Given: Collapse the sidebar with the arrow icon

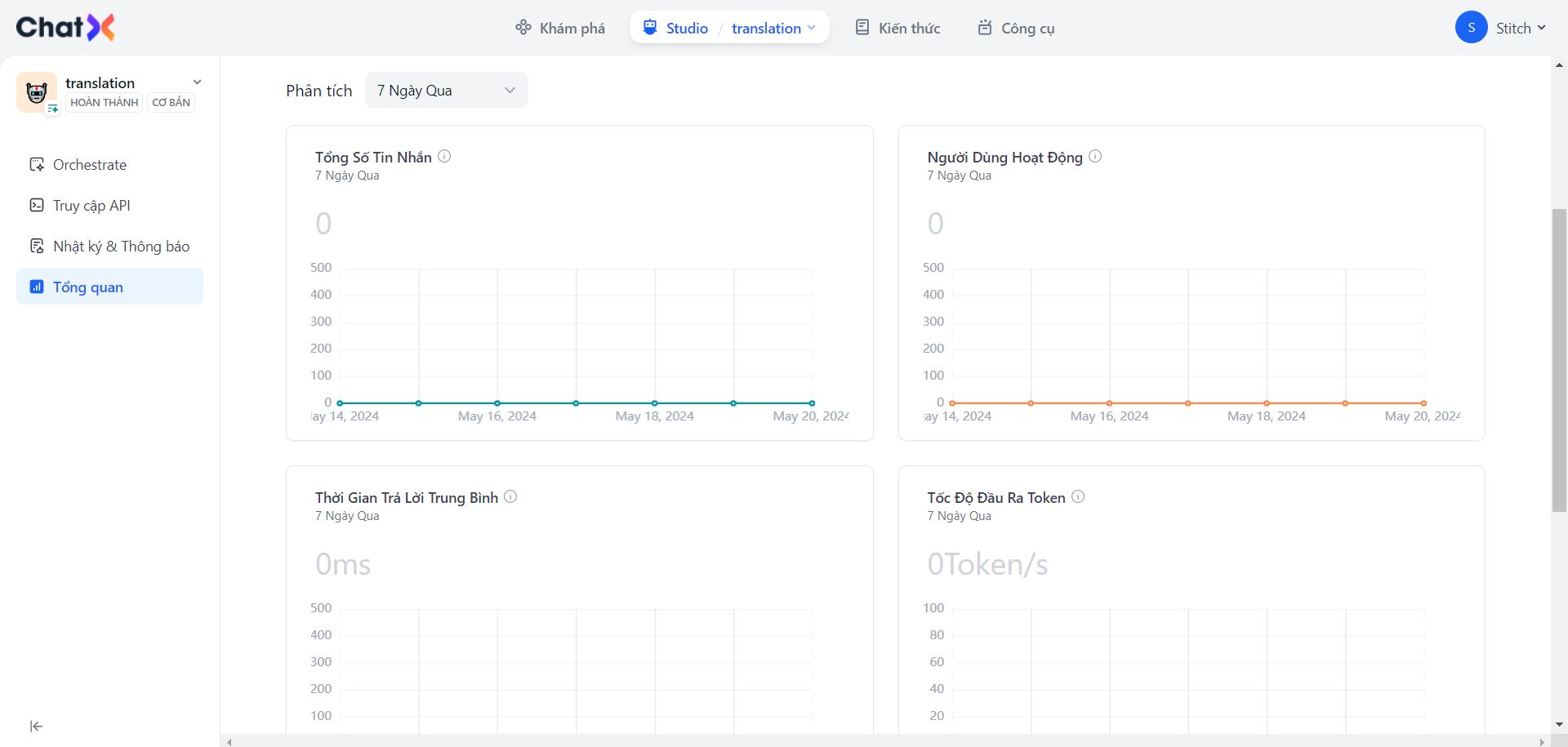Looking at the screenshot, I should [x=36, y=727].
